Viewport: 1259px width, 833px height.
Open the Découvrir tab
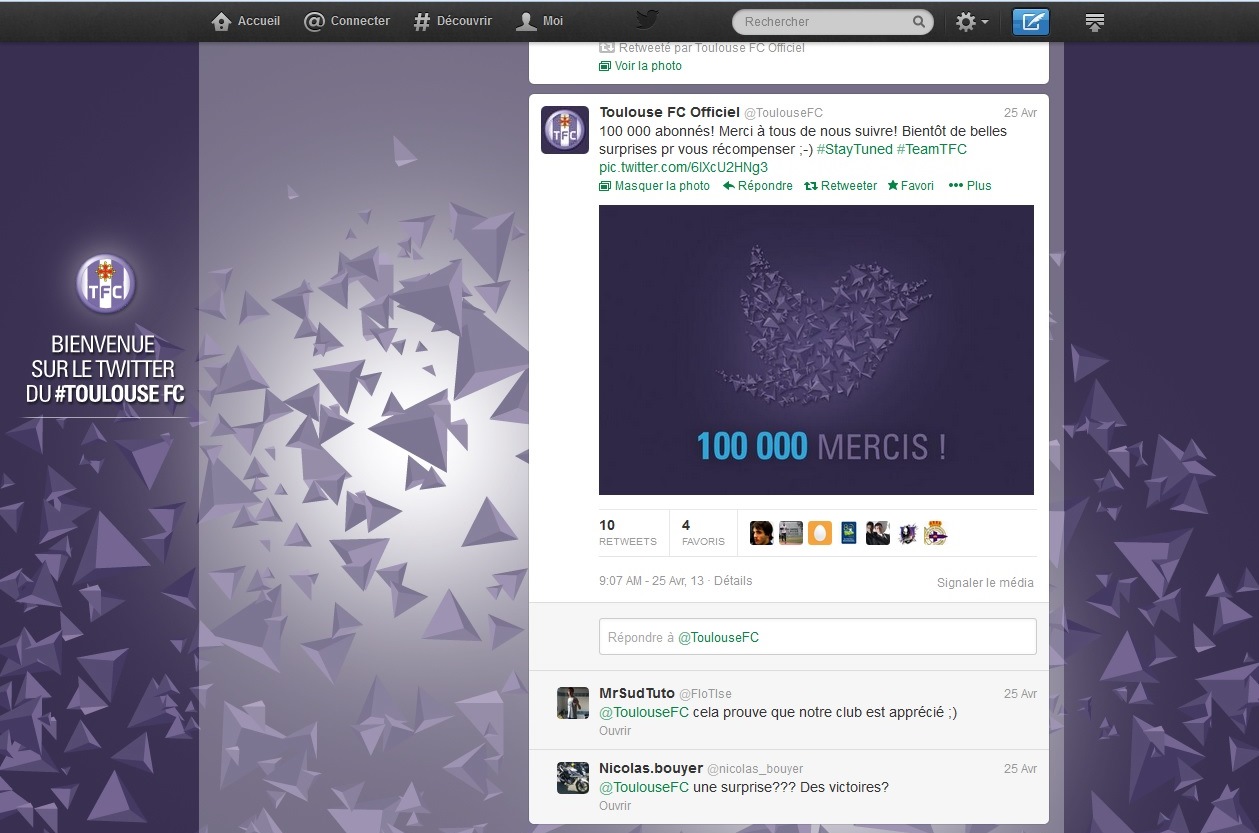pos(453,21)
